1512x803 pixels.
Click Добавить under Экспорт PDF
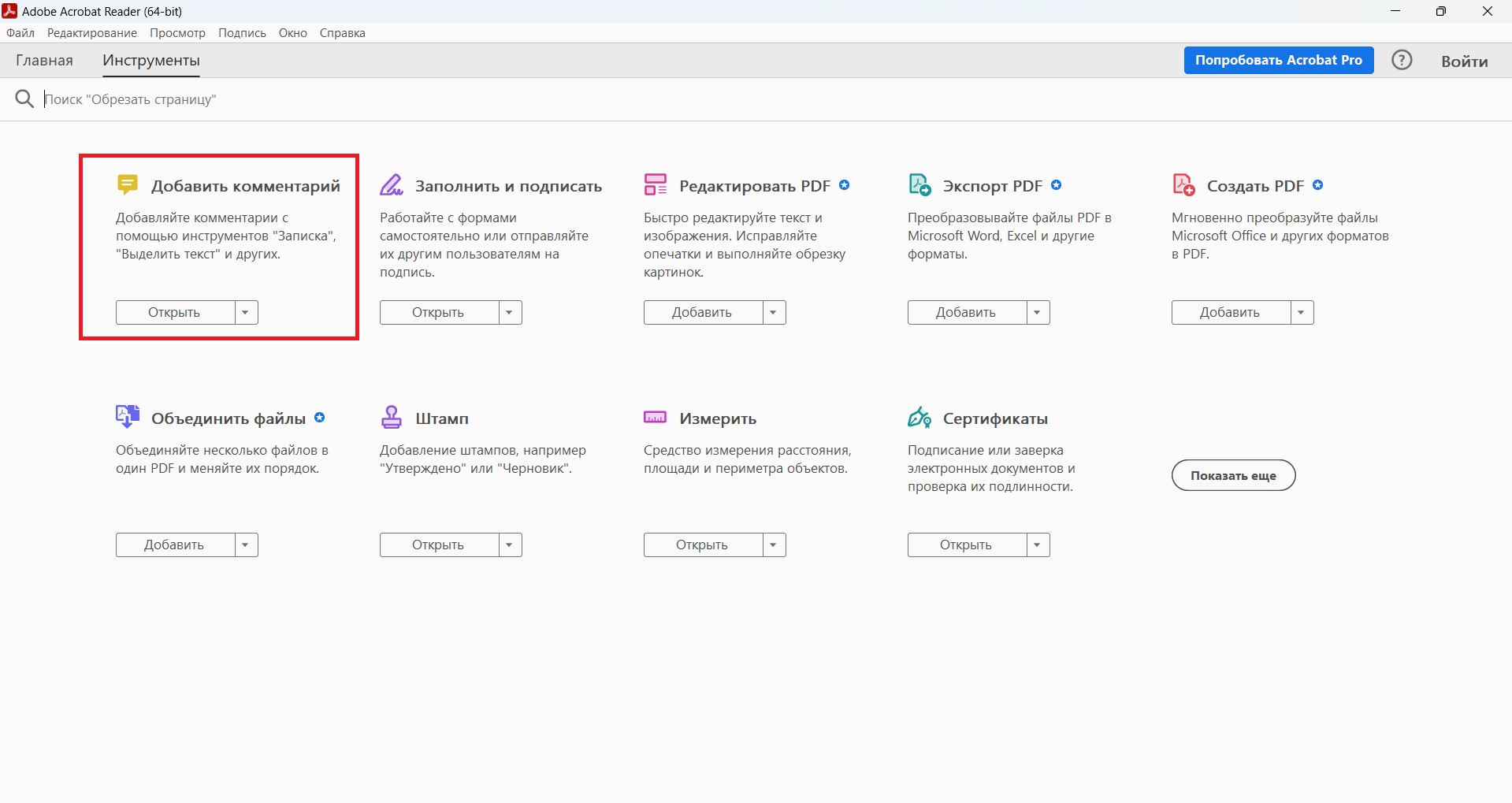[967, 313]
